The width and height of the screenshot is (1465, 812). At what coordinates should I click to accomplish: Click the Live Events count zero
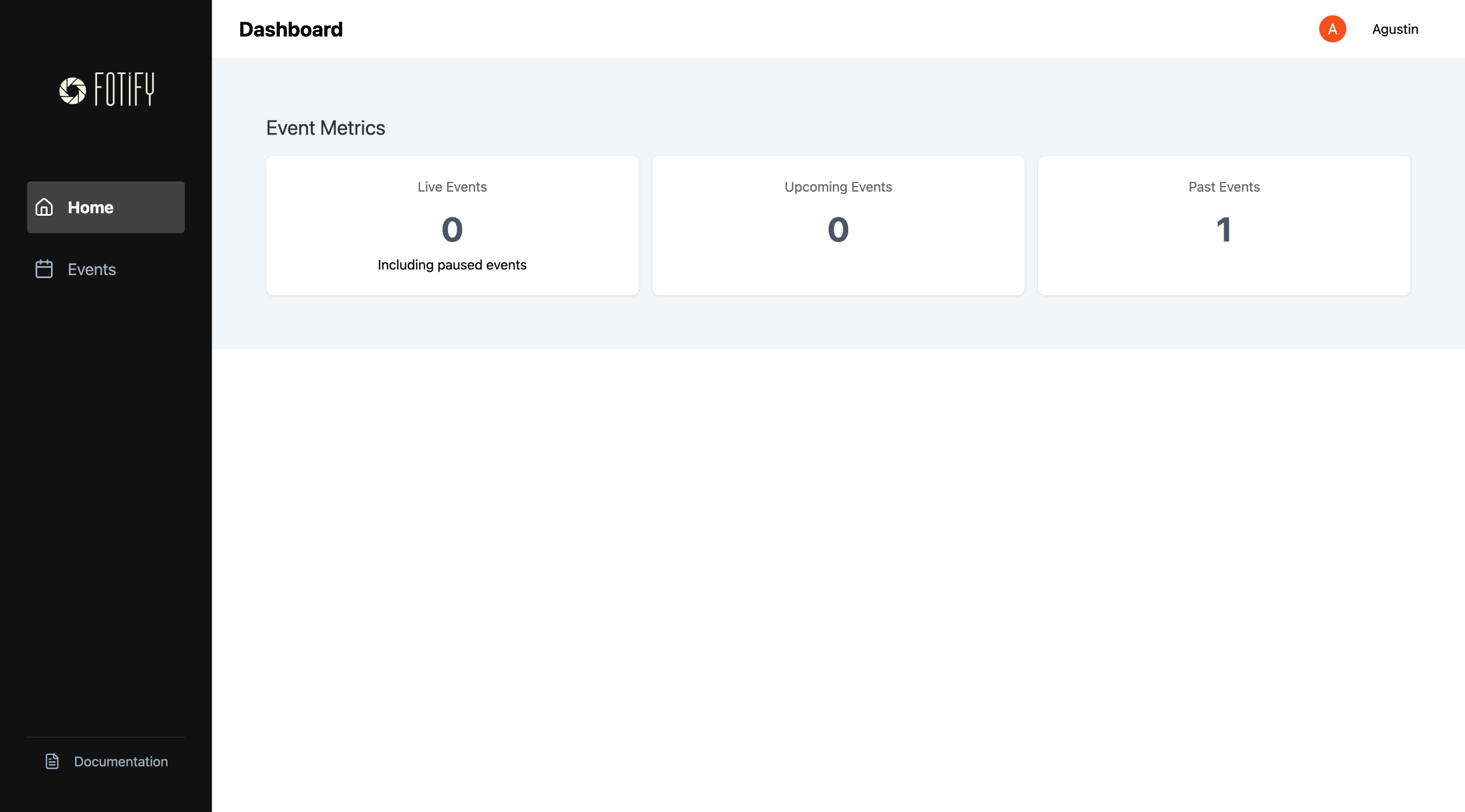[x=452, y=230]
